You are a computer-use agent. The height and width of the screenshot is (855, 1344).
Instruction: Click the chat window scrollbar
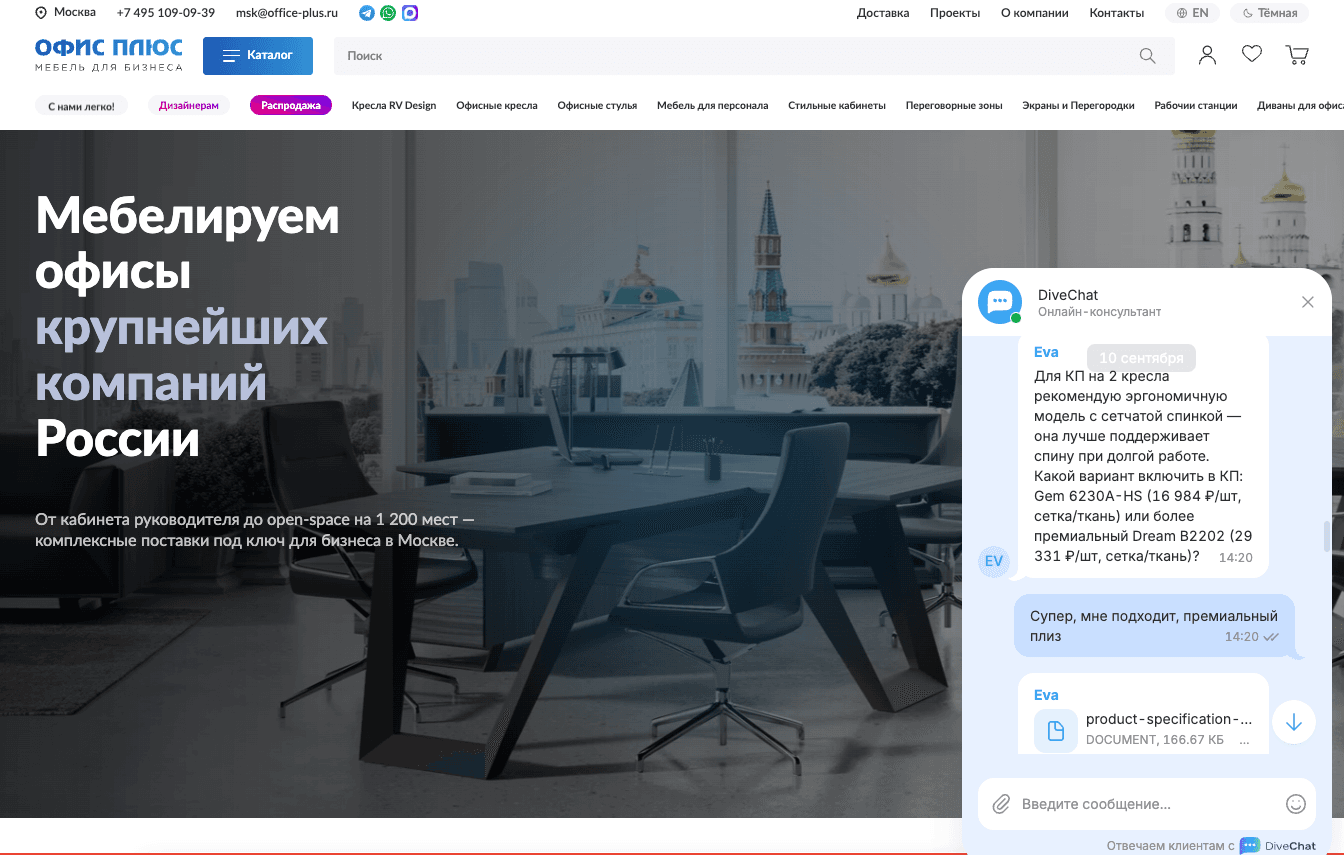pos(1327,536)
